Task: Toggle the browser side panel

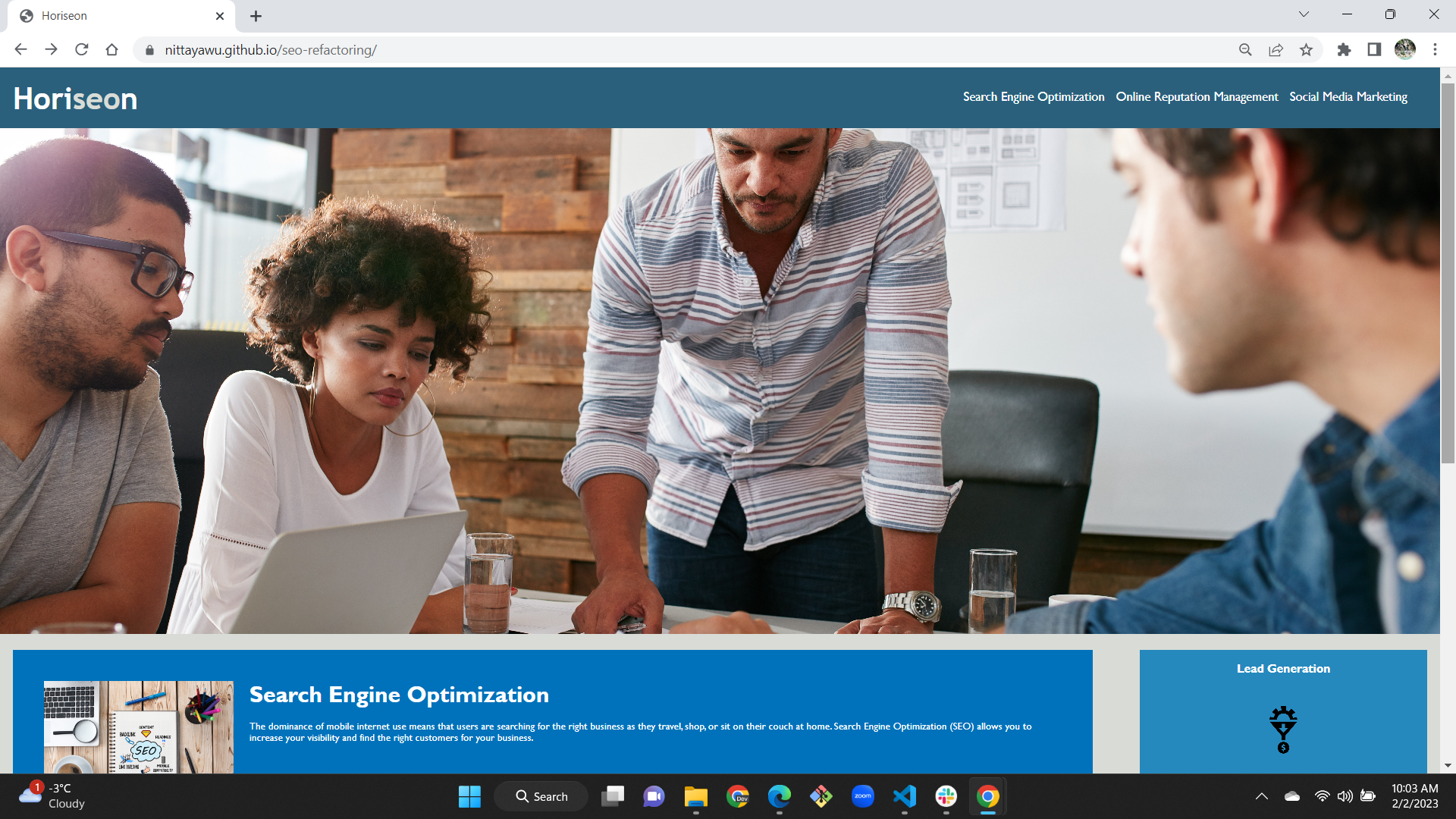Action: click(1374, 50)
